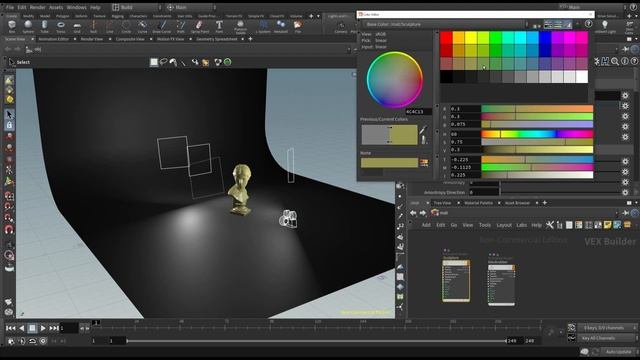The image size is (640, 360).
Task: Open the Build desktop dropdown
Action: [x=136, y=7]
